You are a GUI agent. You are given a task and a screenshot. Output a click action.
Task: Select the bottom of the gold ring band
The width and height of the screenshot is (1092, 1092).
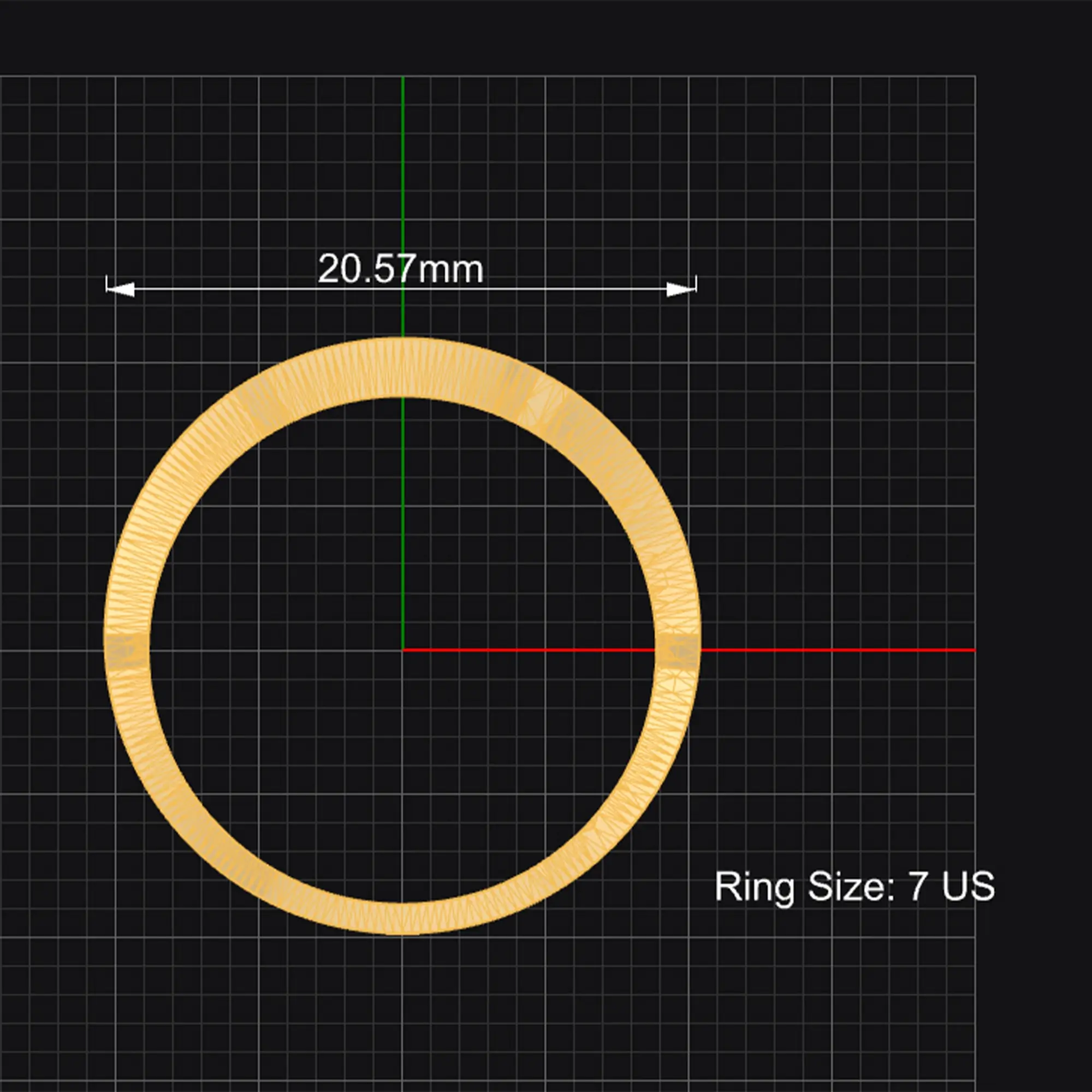[x=402, y=919]
